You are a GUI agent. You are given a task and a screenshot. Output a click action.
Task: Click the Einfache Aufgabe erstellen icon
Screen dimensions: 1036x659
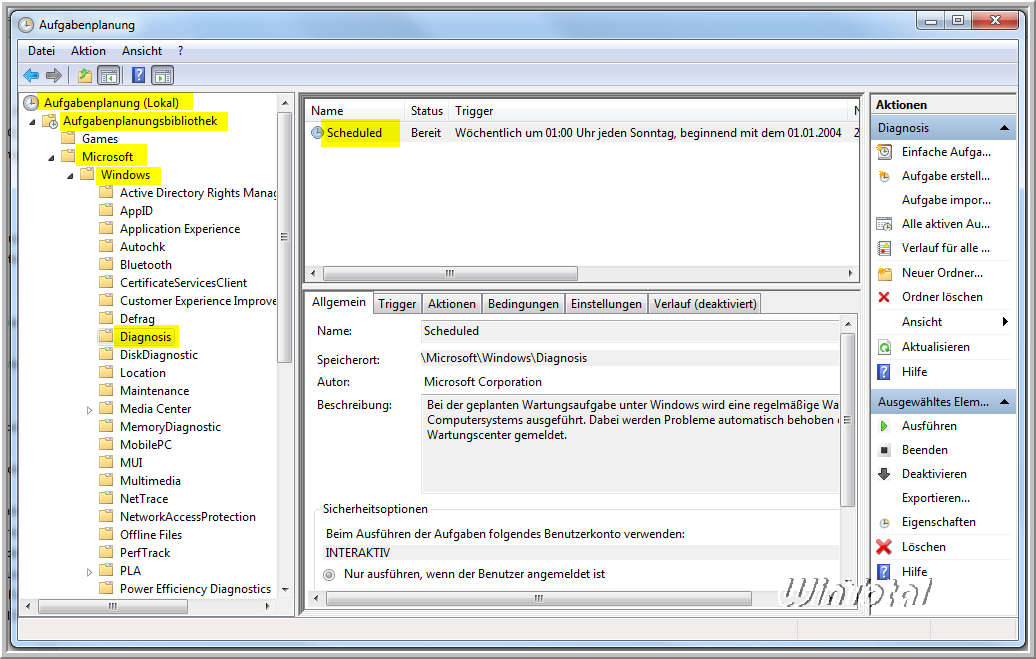pyautogui.click(x=884, y=152)
